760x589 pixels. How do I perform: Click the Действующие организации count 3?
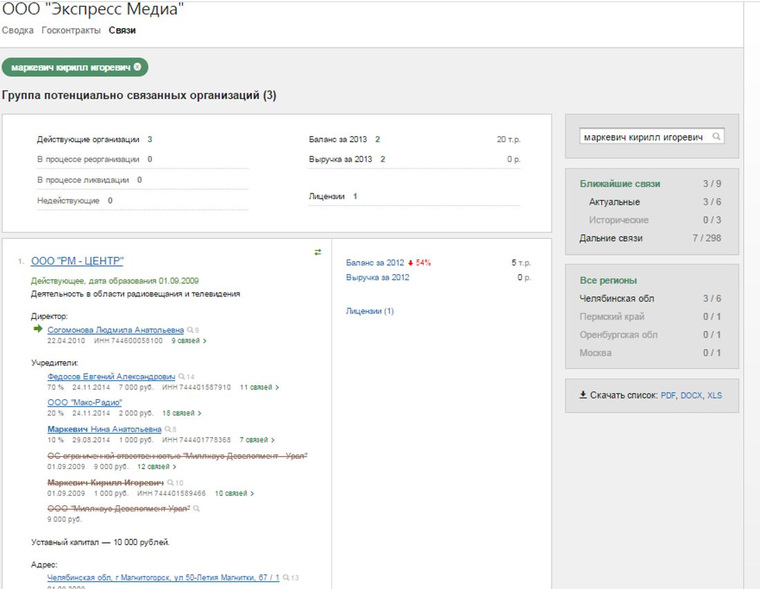[150, 140]
